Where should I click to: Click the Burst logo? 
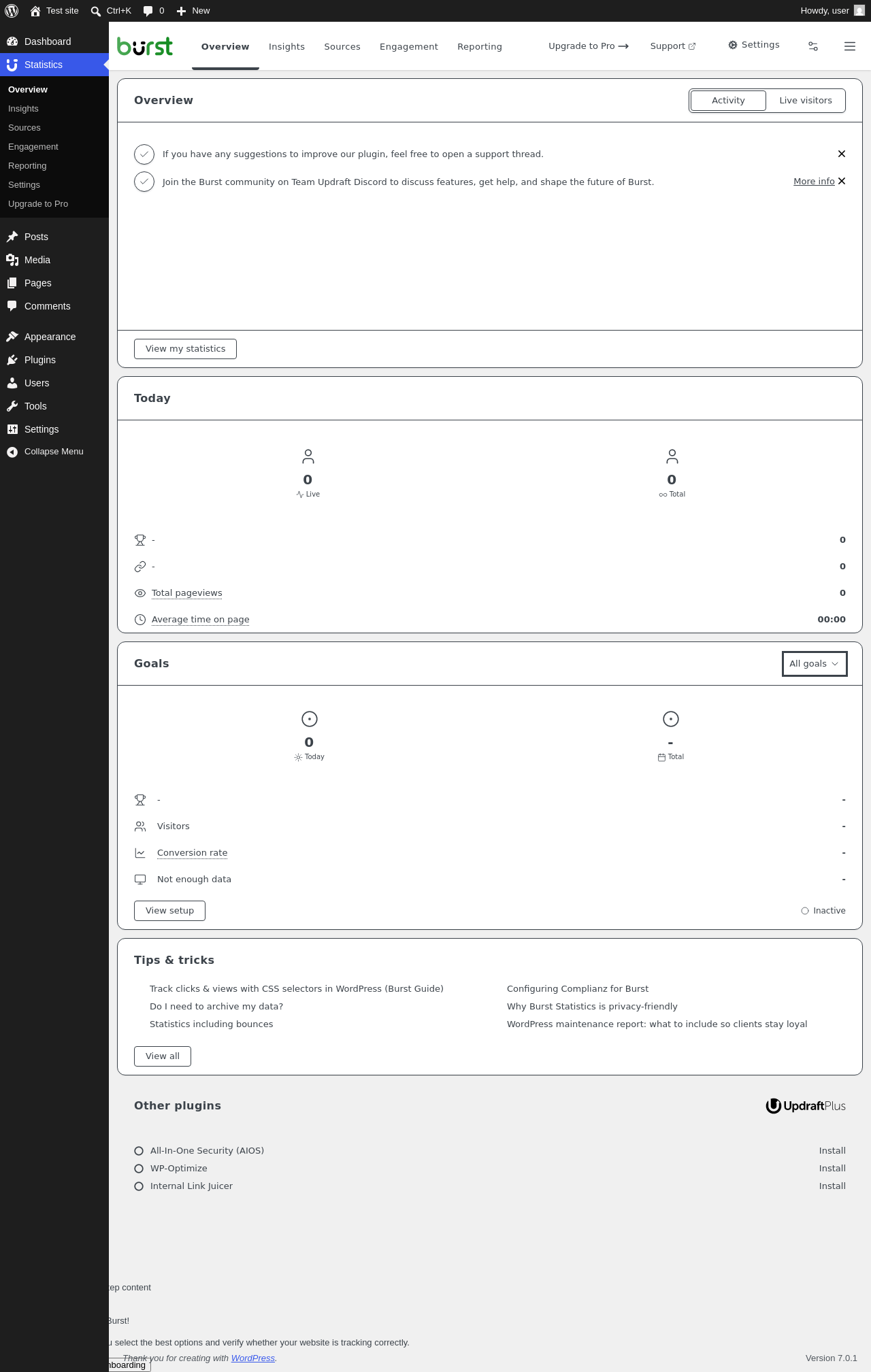145,46
